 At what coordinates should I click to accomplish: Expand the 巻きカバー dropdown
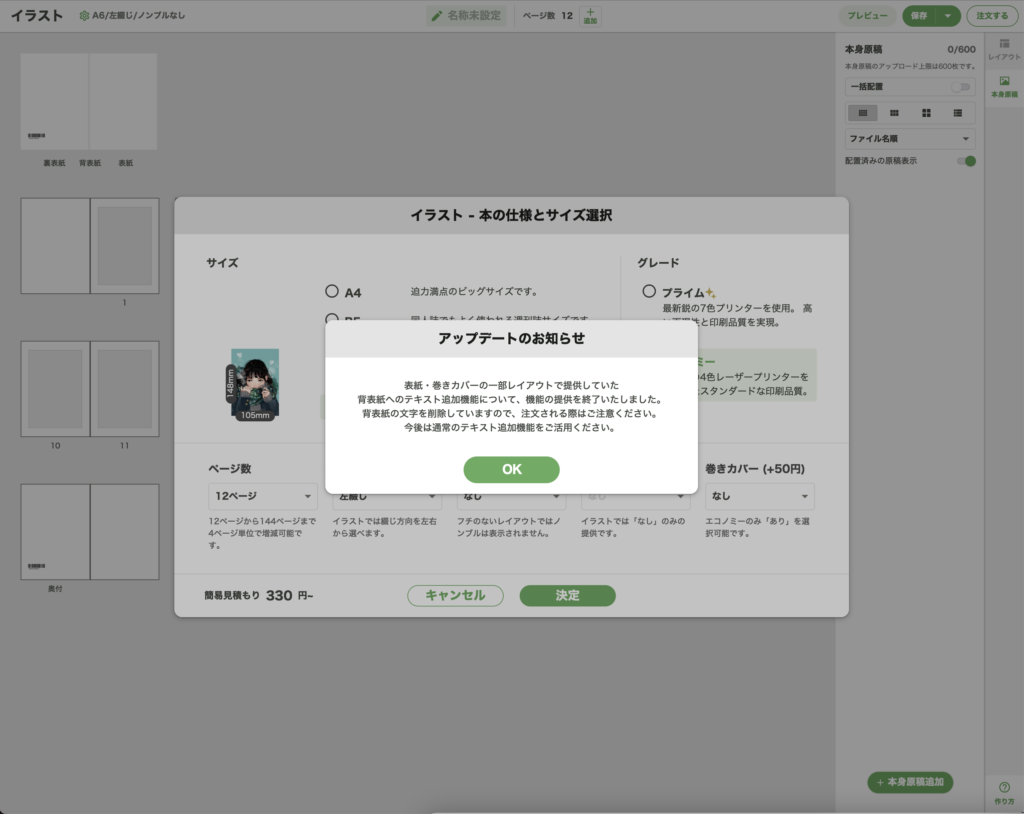pos(759,496)
